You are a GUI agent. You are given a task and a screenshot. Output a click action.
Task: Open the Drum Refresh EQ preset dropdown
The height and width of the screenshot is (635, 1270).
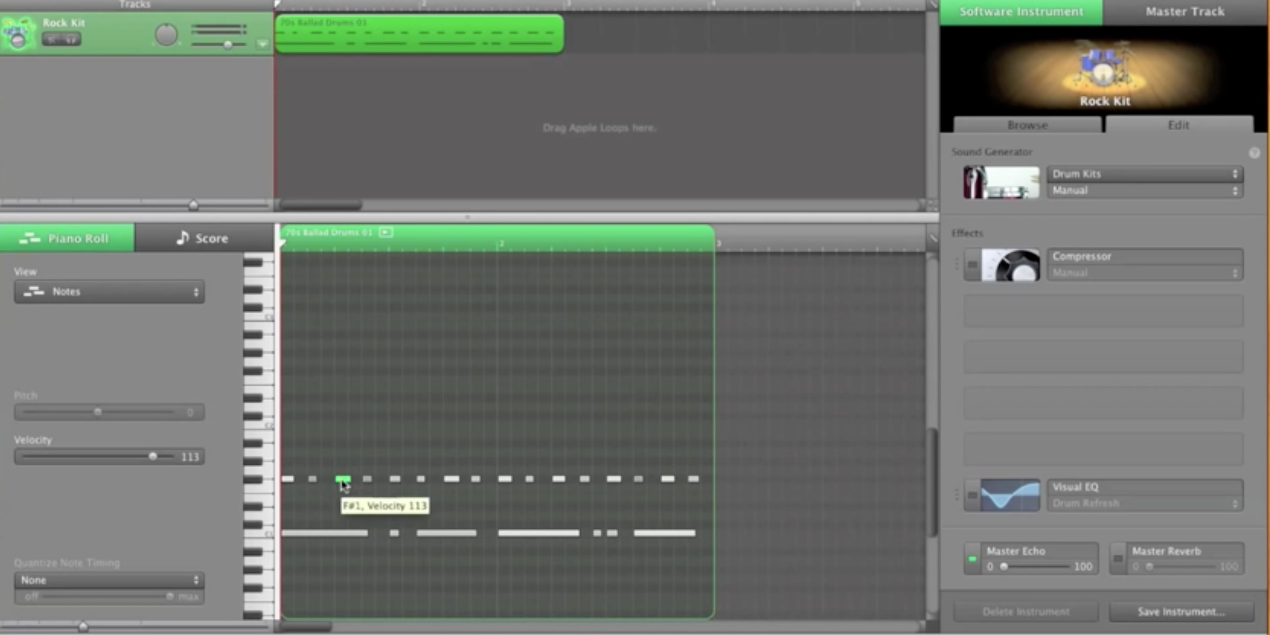(x=1145, y=503)
